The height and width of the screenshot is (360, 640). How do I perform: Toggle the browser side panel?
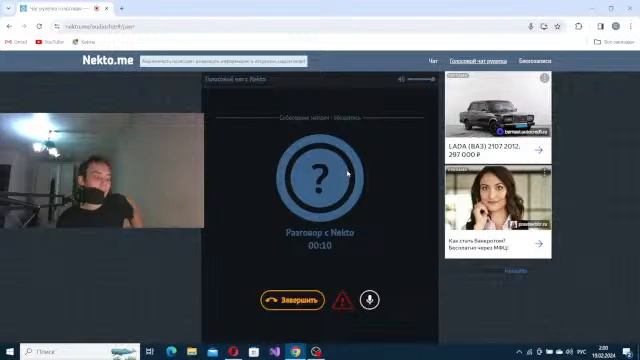coord(600,27)
